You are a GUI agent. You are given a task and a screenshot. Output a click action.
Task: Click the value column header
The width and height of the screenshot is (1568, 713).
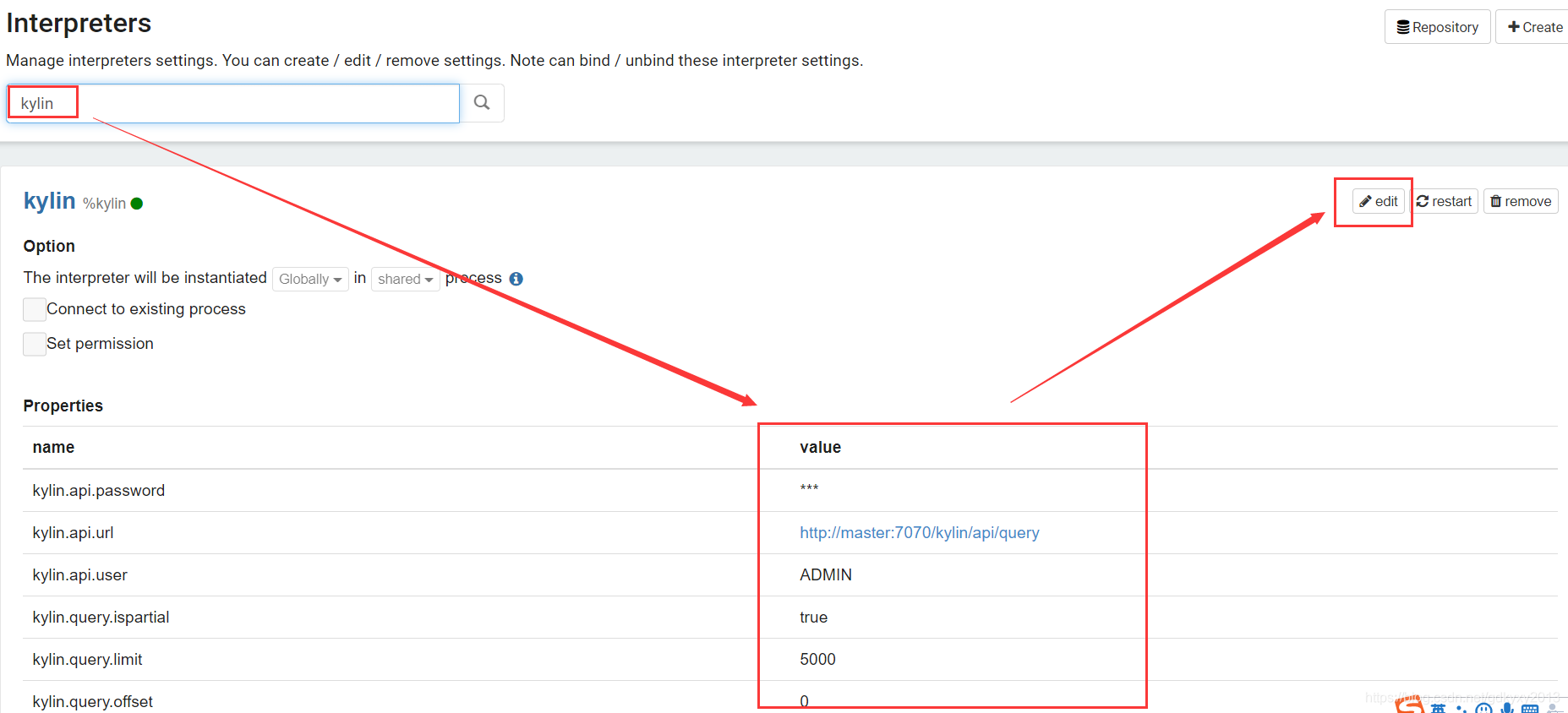pos(820,448)
